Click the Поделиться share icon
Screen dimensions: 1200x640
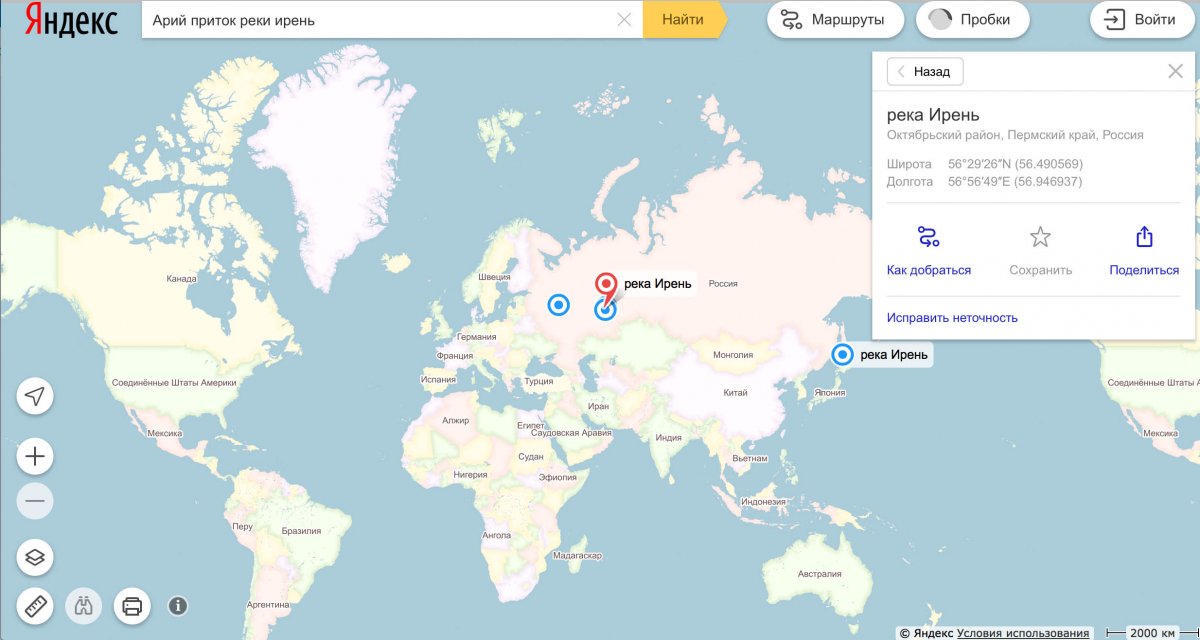point(1144,237)
